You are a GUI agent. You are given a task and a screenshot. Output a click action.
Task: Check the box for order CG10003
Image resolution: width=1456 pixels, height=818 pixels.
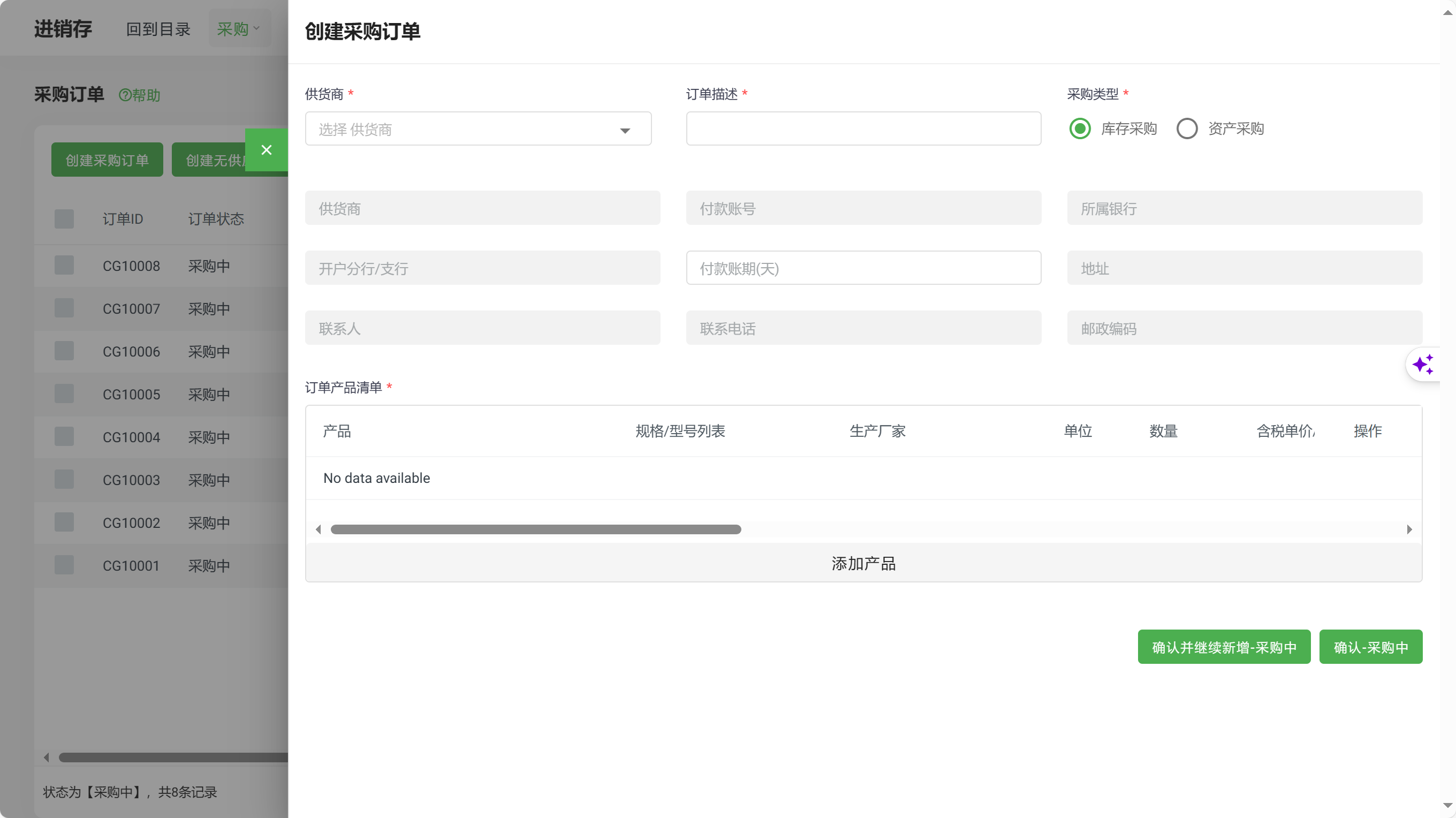64,479
